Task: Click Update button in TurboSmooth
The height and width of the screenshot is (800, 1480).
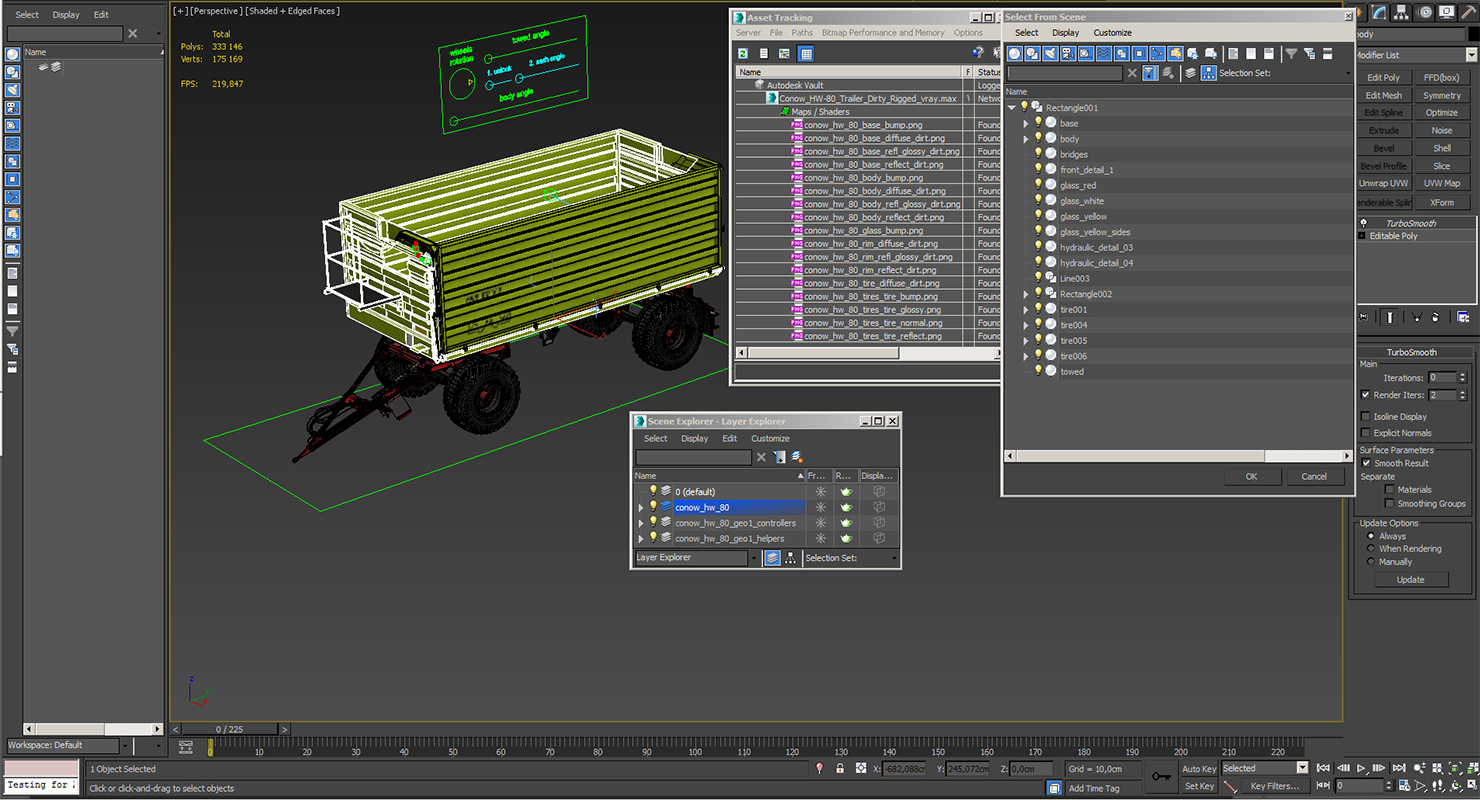Action: point(1410,580)
